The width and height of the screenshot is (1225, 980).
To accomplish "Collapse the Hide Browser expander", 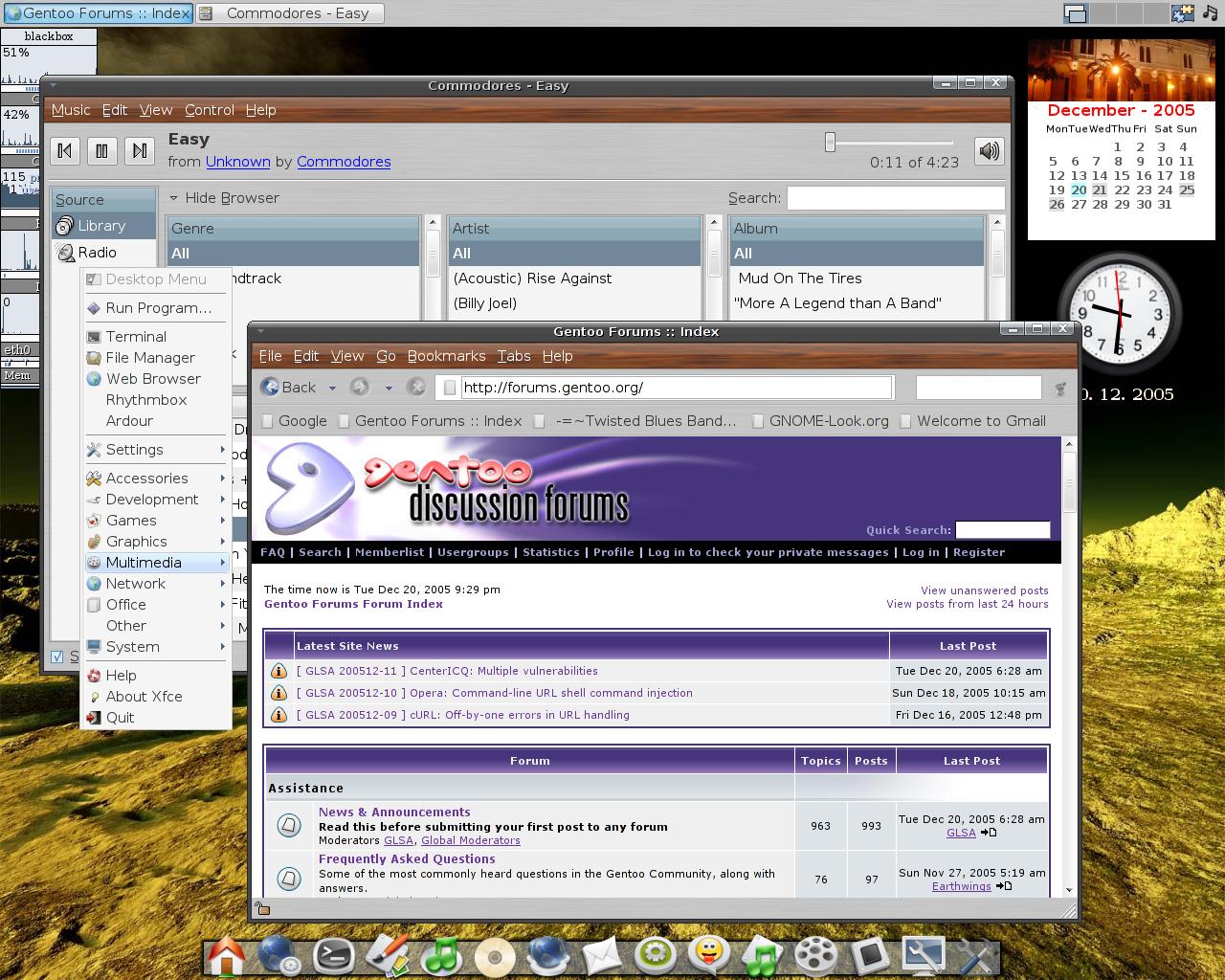I will pos(174,198).
